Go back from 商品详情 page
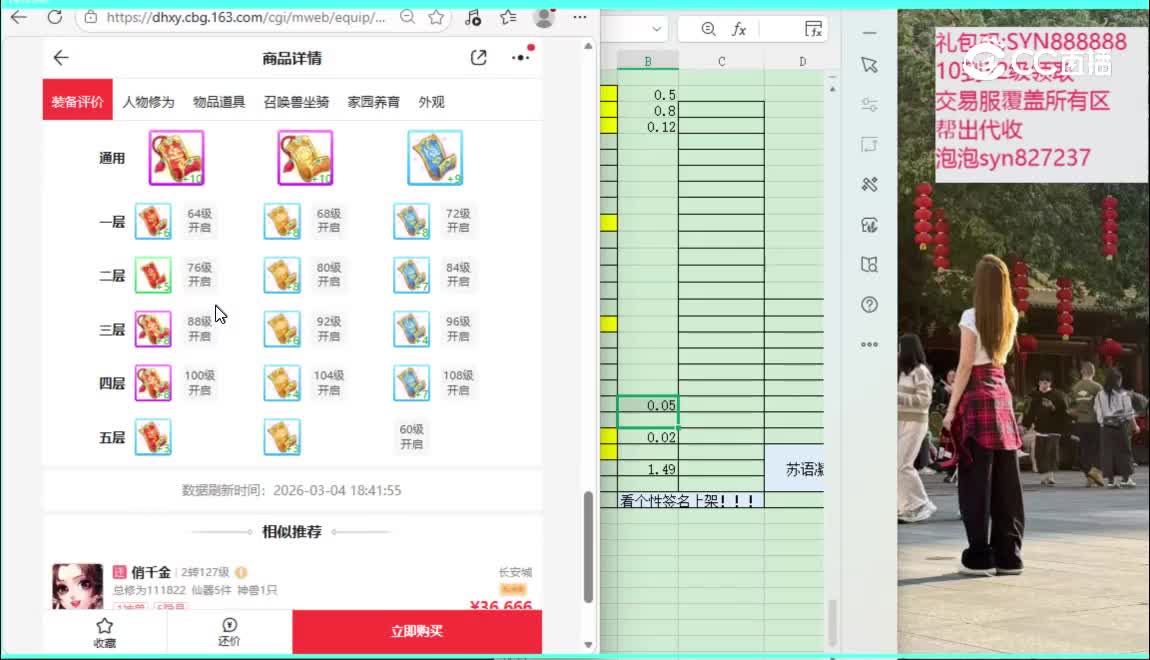Image resolution: width=1150 pixels, height=660 pixels. pyautogui.click(x=61, y=57)
